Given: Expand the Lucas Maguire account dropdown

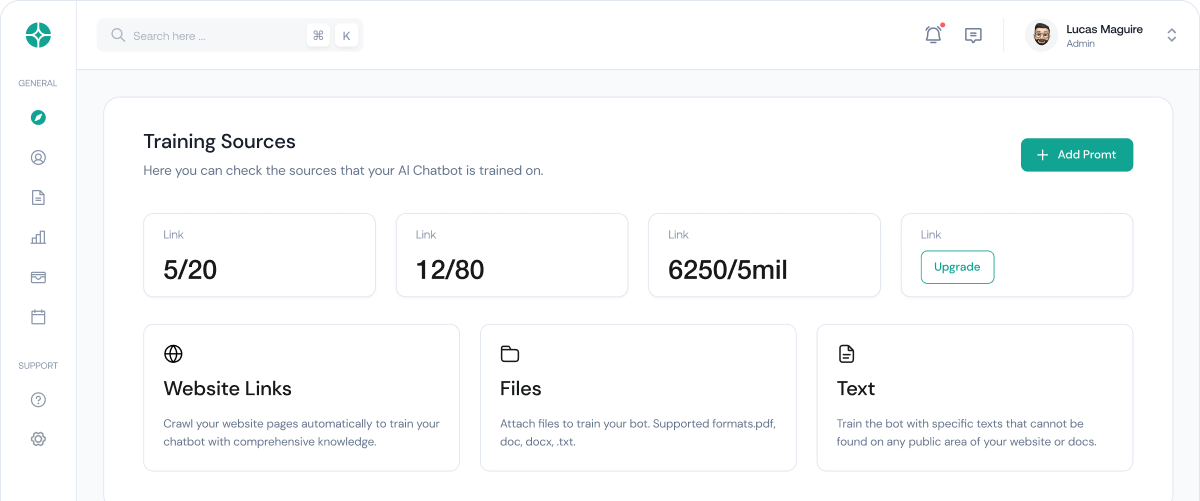Looking at the screenshot, I should point(1171,35).
